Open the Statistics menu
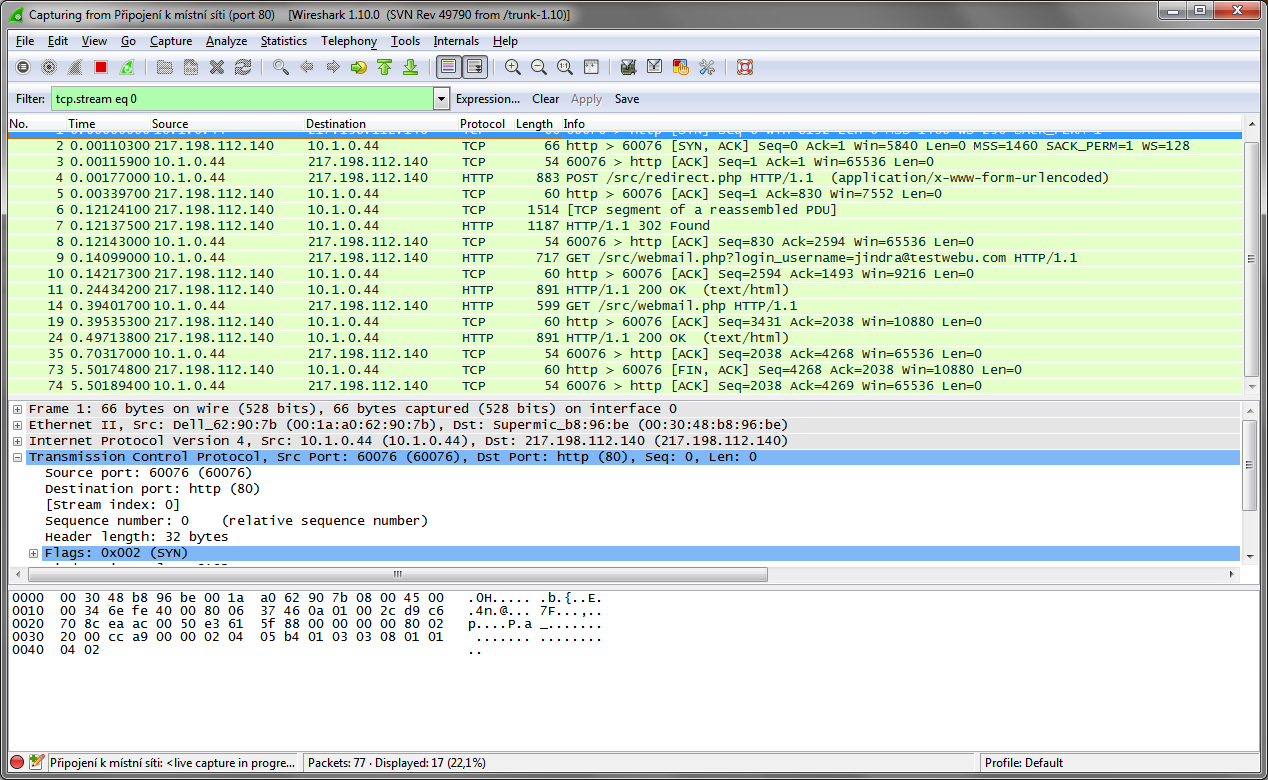 (x=284, y=41)
